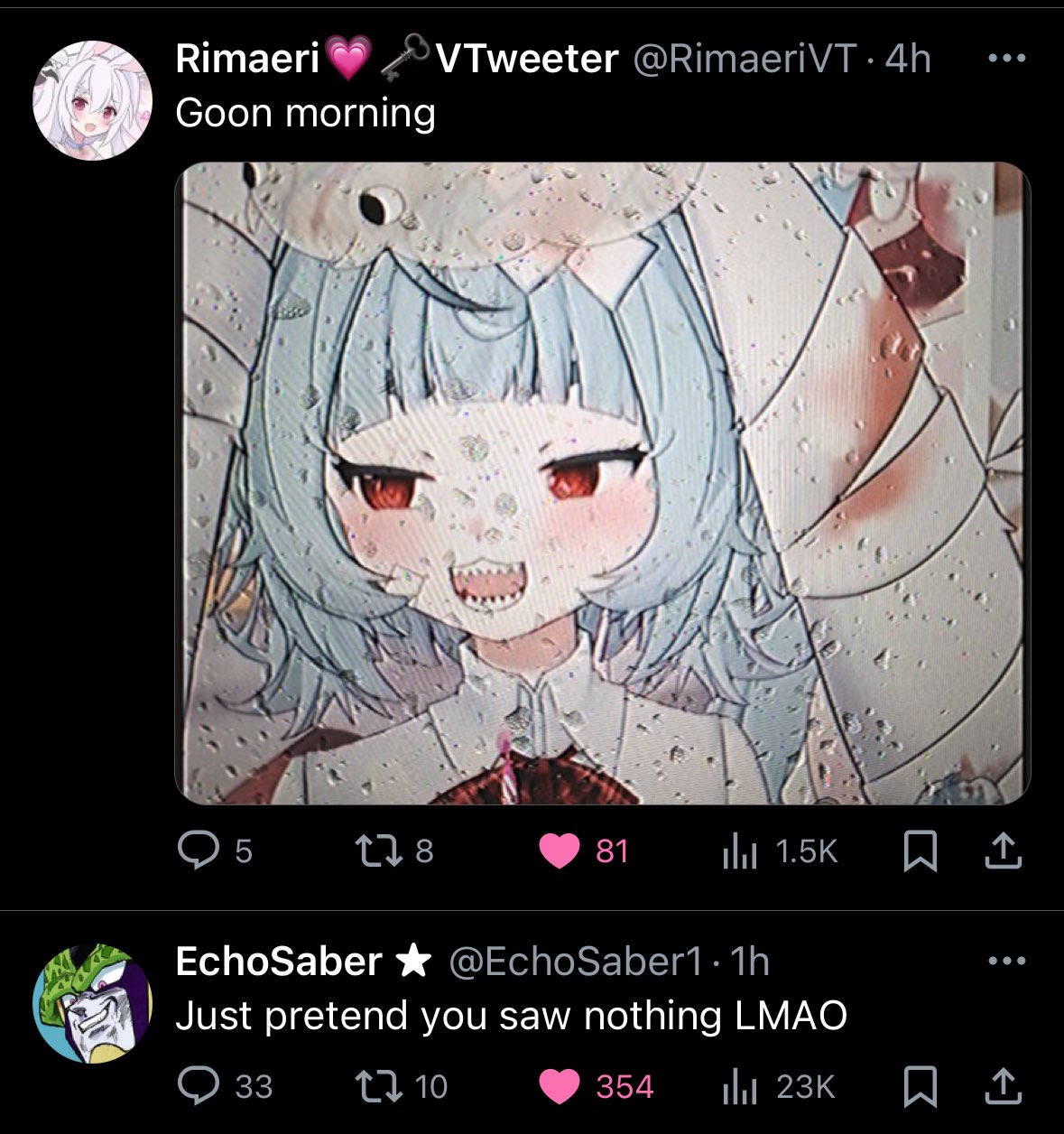Open the @RimaeriVT handle link
Viewport: 1064px width, 1134px height.
click(745, 59)
